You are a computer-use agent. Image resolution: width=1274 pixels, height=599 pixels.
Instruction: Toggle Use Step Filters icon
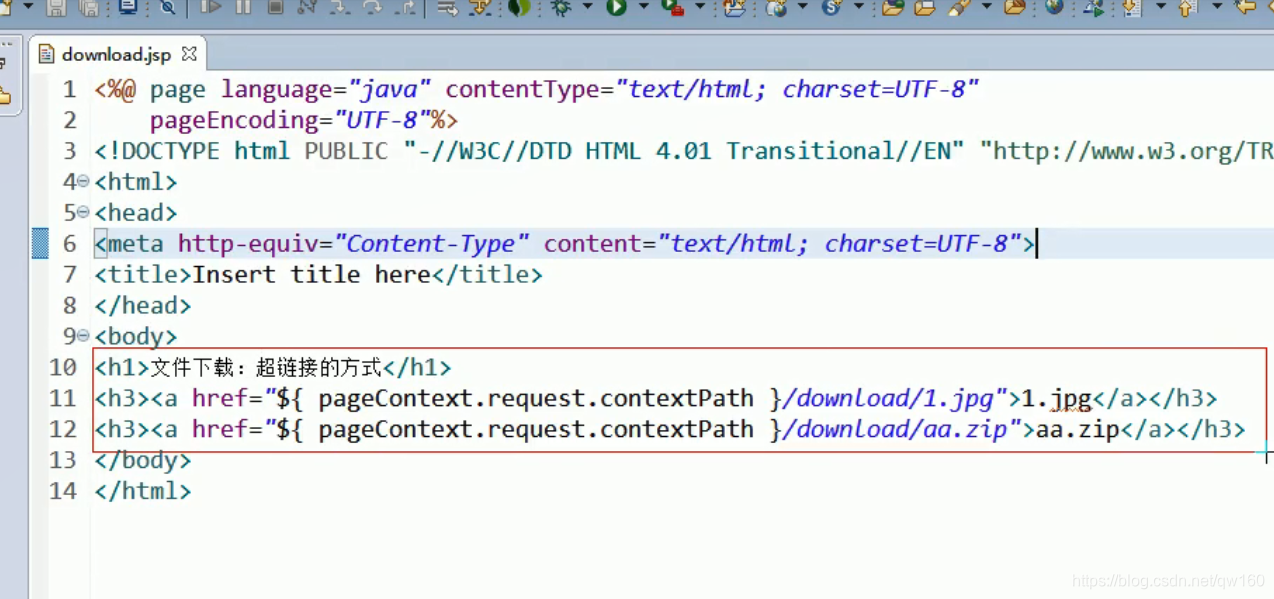[480, 7]
